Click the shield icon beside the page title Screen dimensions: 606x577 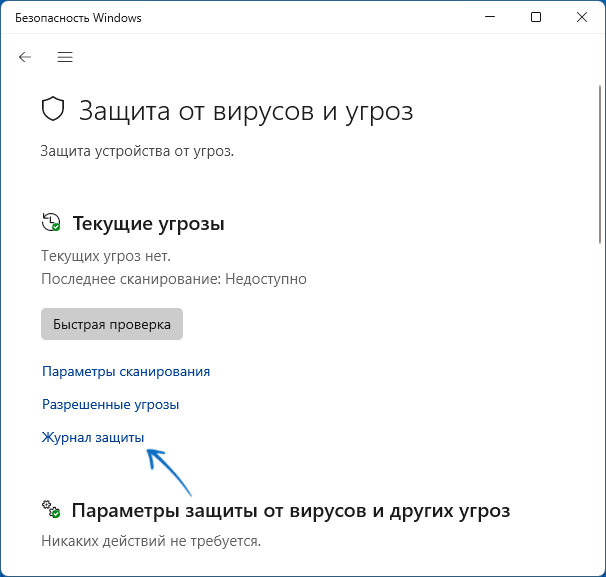pos(53,109)
